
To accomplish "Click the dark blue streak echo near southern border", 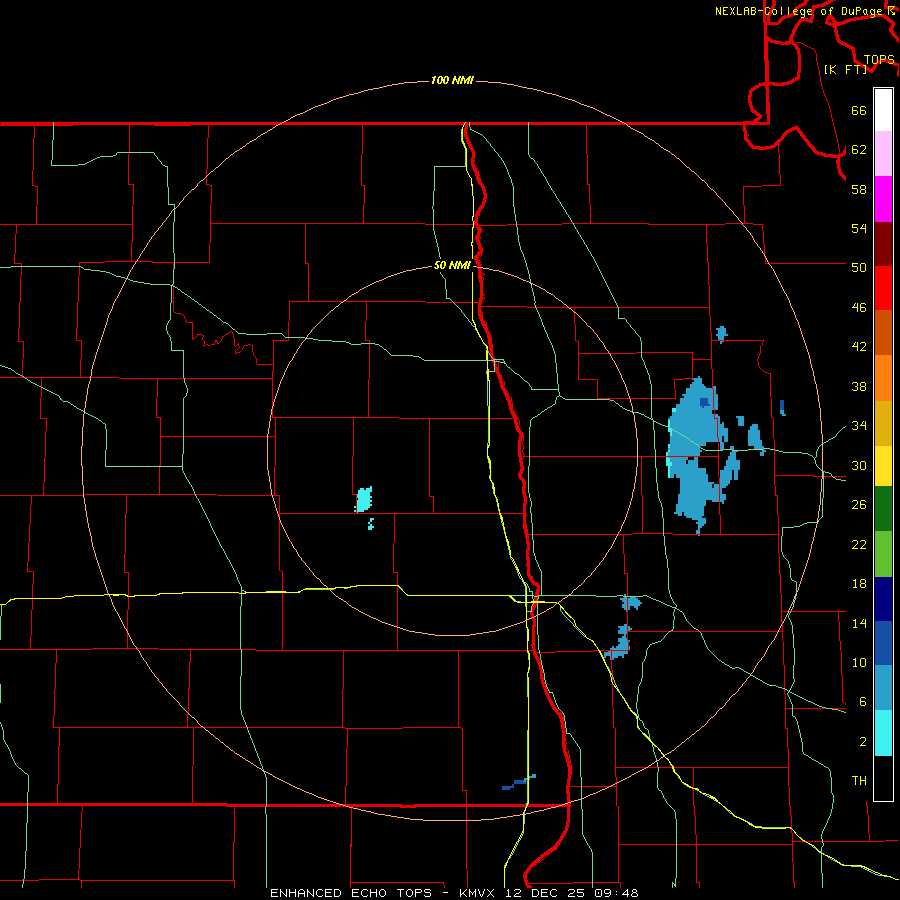I will [519, 782].
